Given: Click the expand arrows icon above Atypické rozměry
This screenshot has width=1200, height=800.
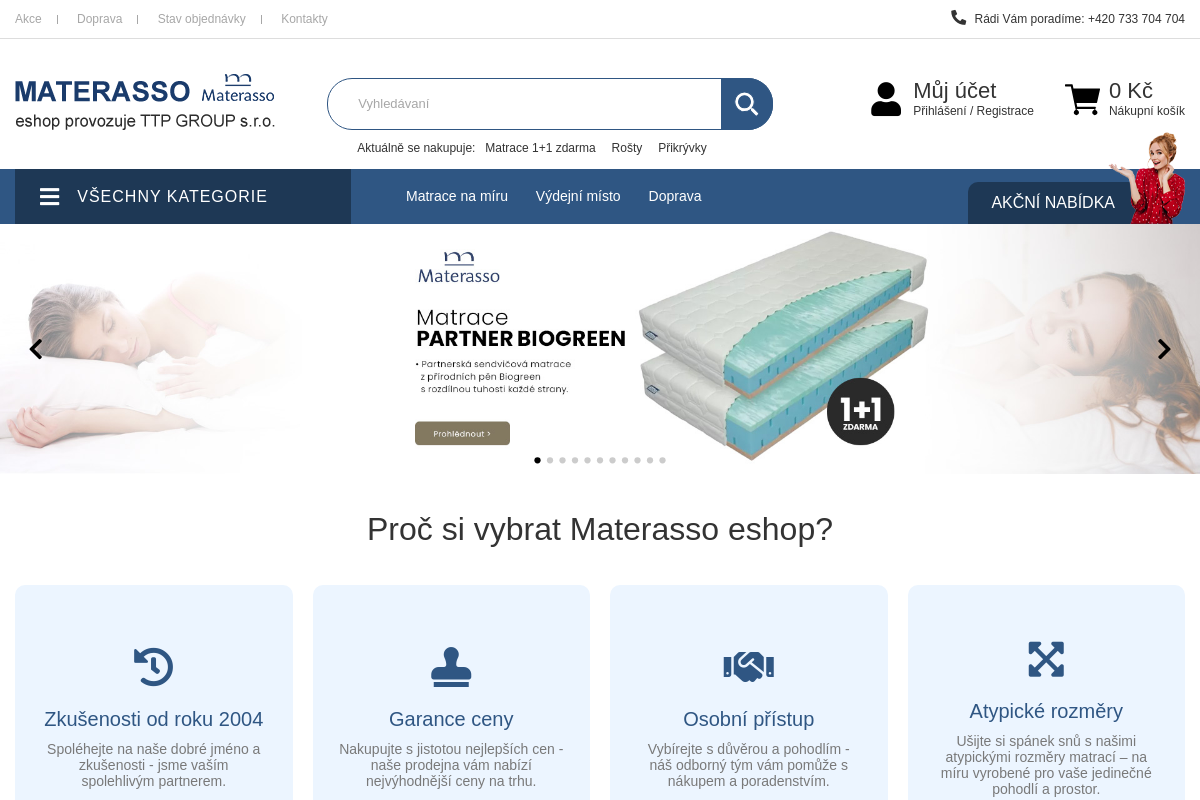Looking at the screenshot, I should [1046, 659].
